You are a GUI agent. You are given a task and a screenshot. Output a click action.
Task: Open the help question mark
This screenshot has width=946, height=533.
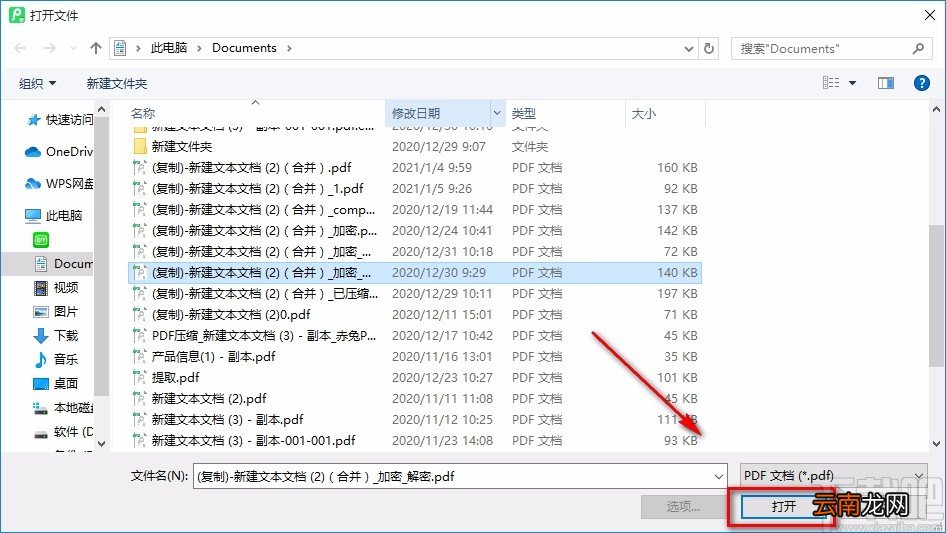click(x=922, y=83)
